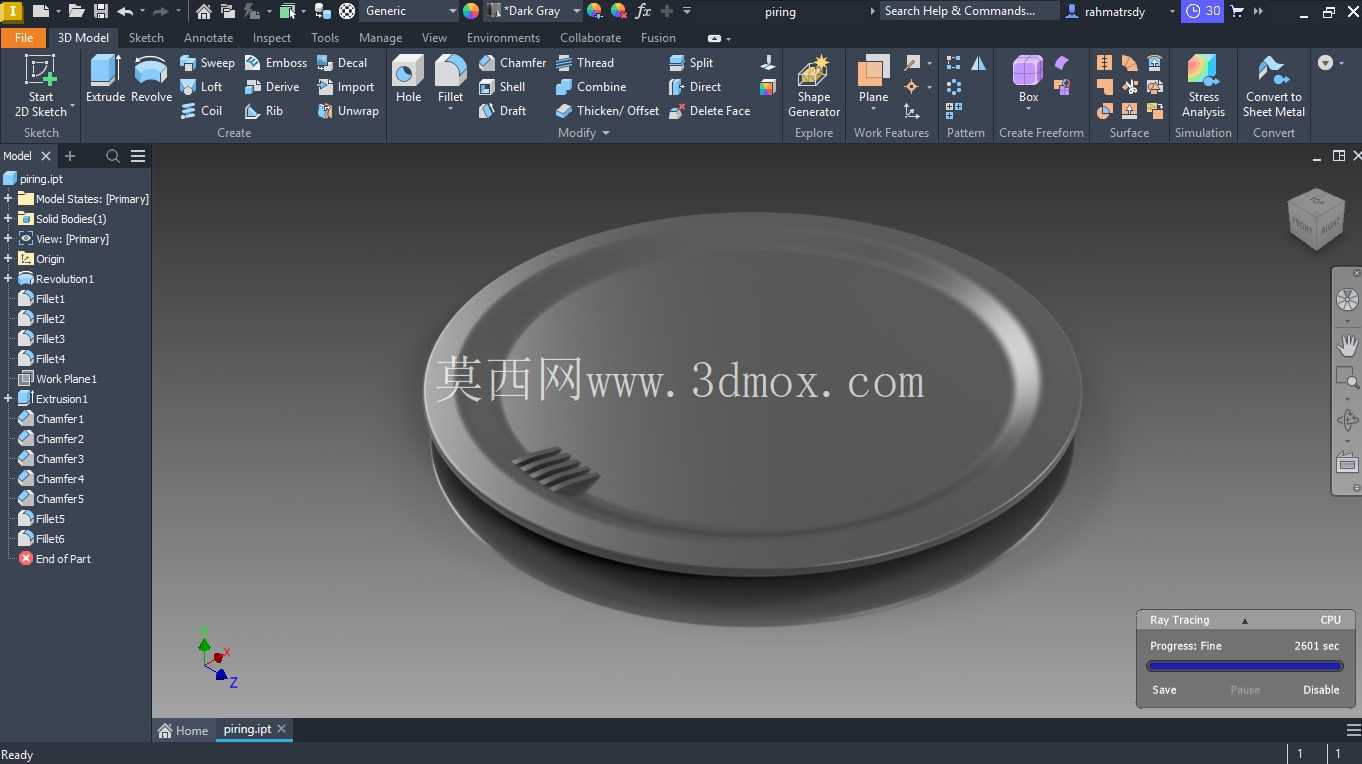
Task: Expand the Origin folder
Action: pyautogui.click(x=8, y=259)
